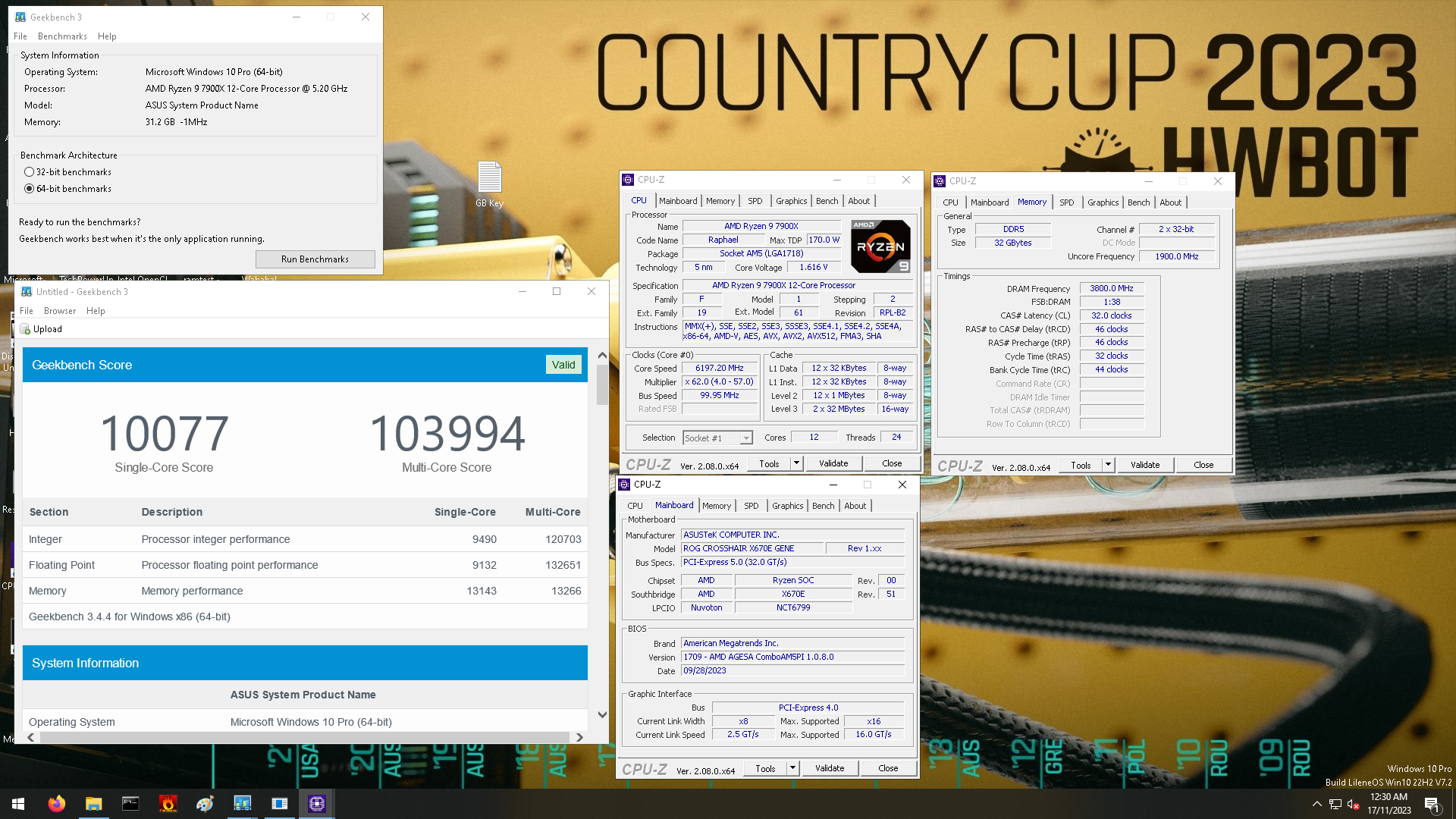Click Close button in CPU-Z Mainboard window
Image resolution: width=1456 pixels, height=819 pixels.
click(x=887, y=768)
